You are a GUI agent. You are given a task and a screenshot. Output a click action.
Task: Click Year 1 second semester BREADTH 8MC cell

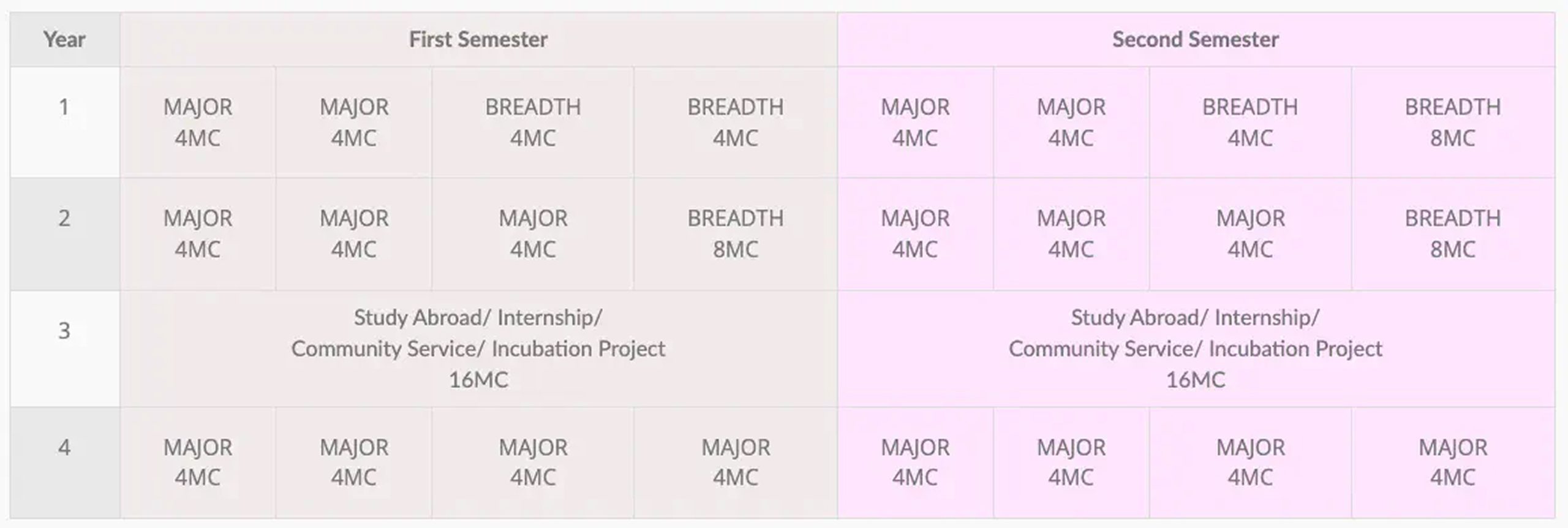click(x=1453, y=122)
